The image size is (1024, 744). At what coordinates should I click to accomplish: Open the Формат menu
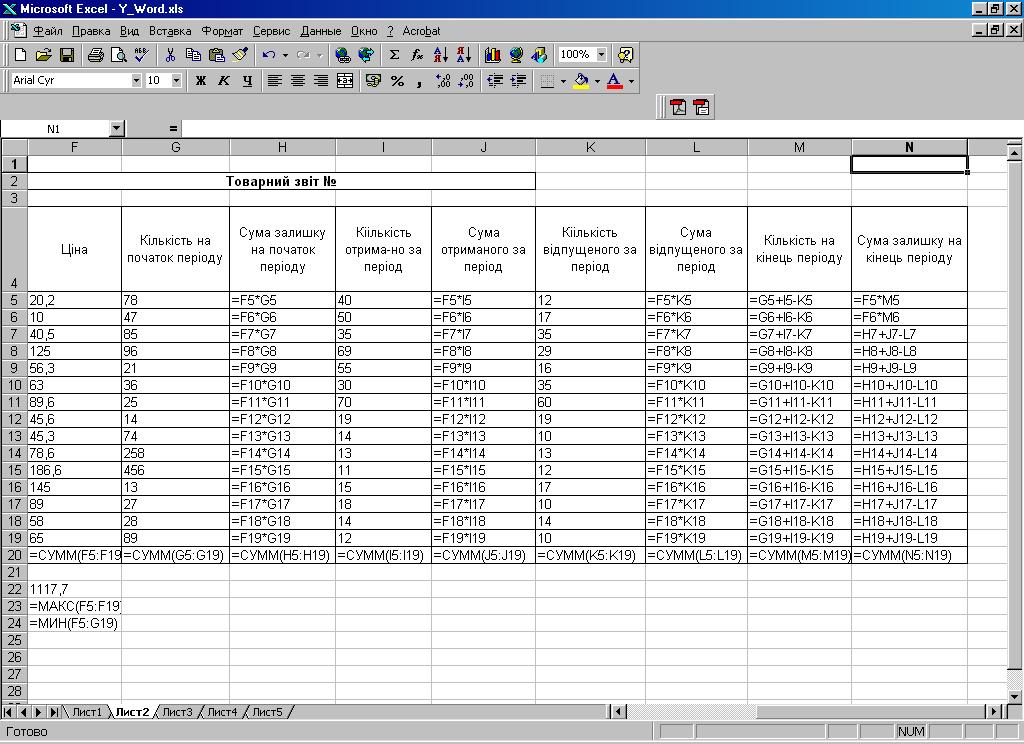click(222, 31)
